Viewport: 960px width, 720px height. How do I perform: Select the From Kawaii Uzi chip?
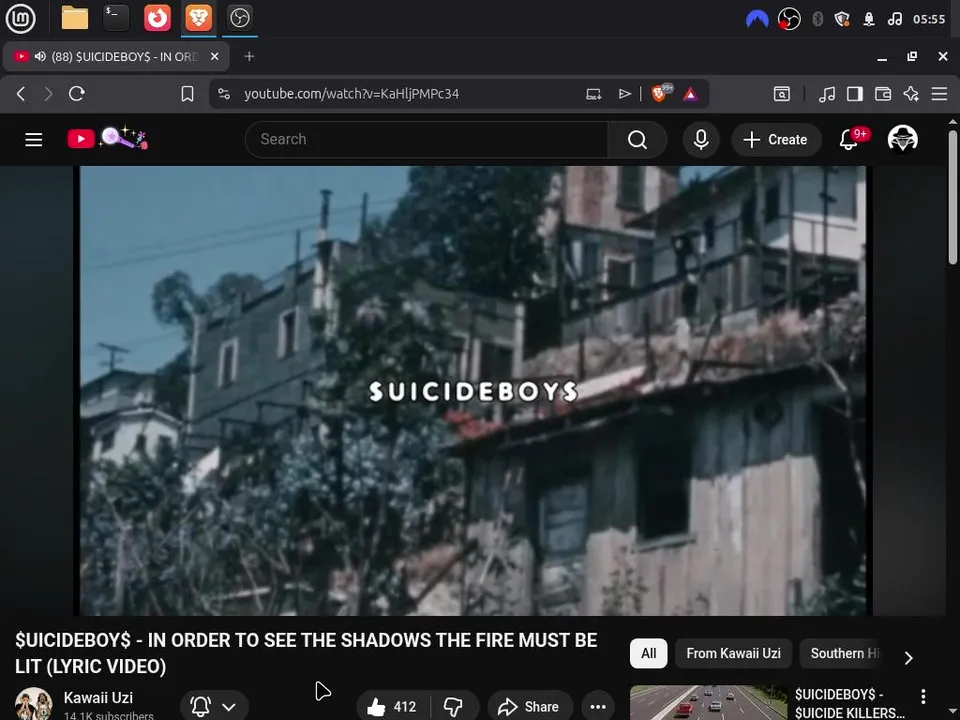(733, 653)
